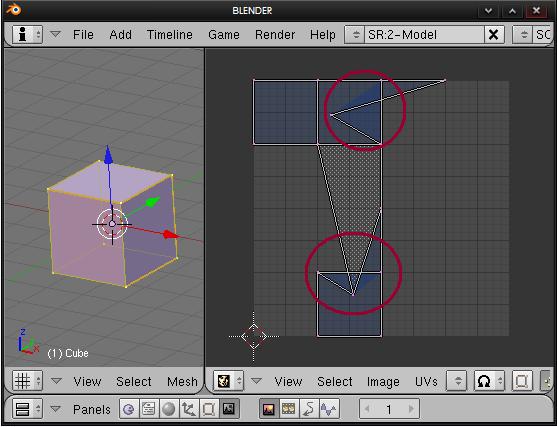The height and width of the screenshot is (427, 557).
Task: Delete the SR:2-Model screen with X button
Action: (x=493, y=34)
